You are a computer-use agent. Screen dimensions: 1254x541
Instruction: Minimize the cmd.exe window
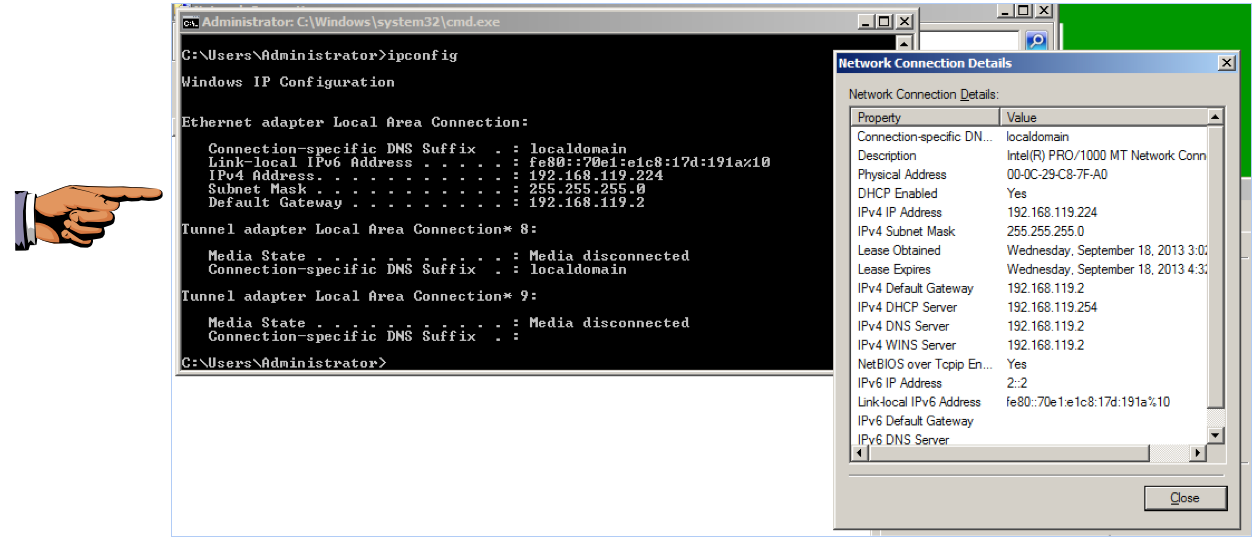[x=866, y=22]
